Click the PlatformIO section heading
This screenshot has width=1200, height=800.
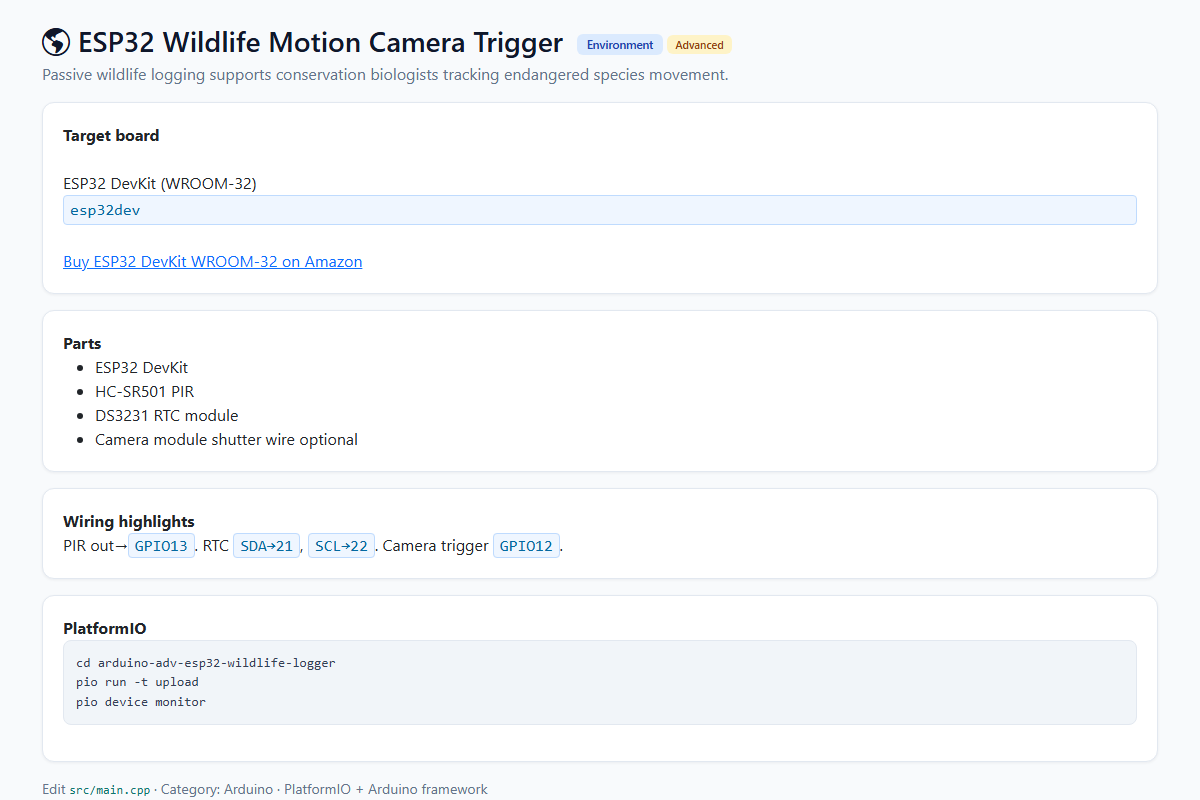(105, 629)
